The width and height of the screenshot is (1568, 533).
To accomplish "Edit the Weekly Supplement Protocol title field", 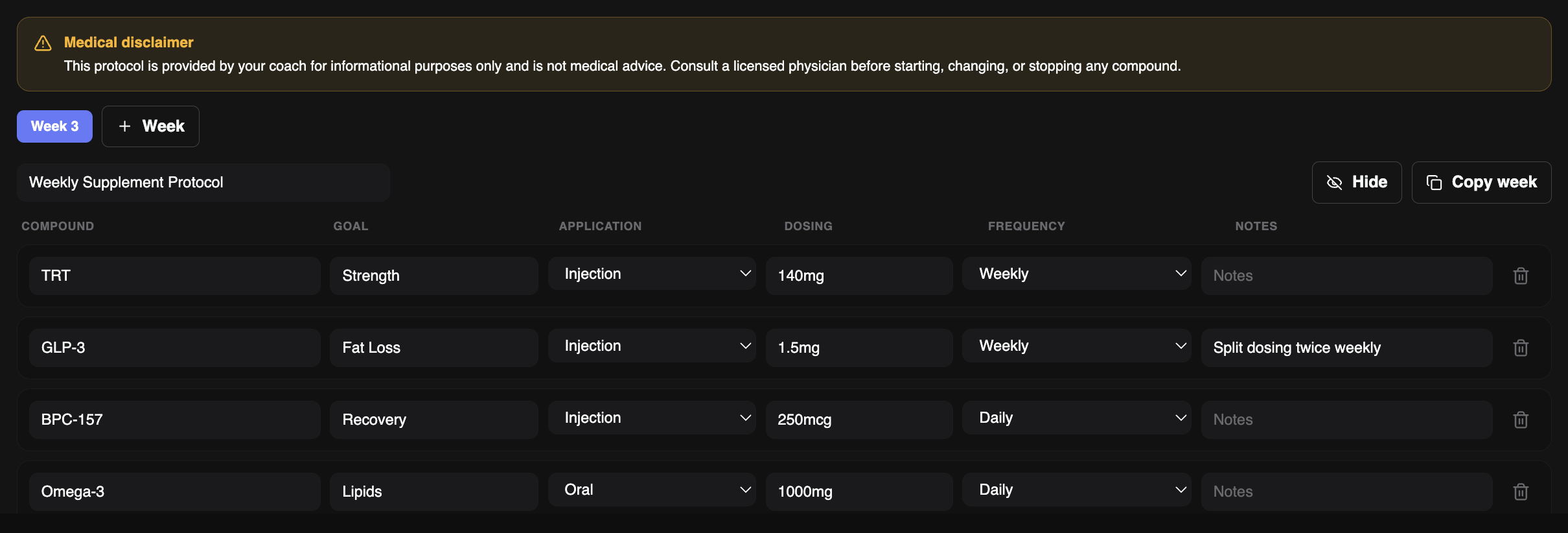I will 203,182.
